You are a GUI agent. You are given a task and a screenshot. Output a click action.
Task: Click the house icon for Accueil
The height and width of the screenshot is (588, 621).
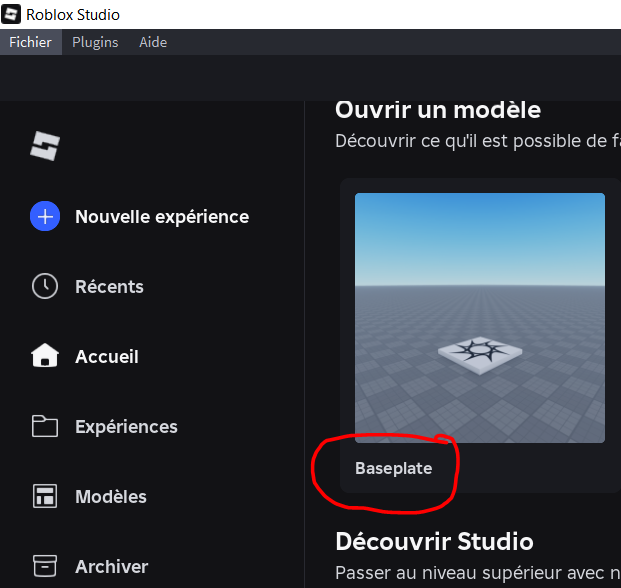[x=45, y=356]
